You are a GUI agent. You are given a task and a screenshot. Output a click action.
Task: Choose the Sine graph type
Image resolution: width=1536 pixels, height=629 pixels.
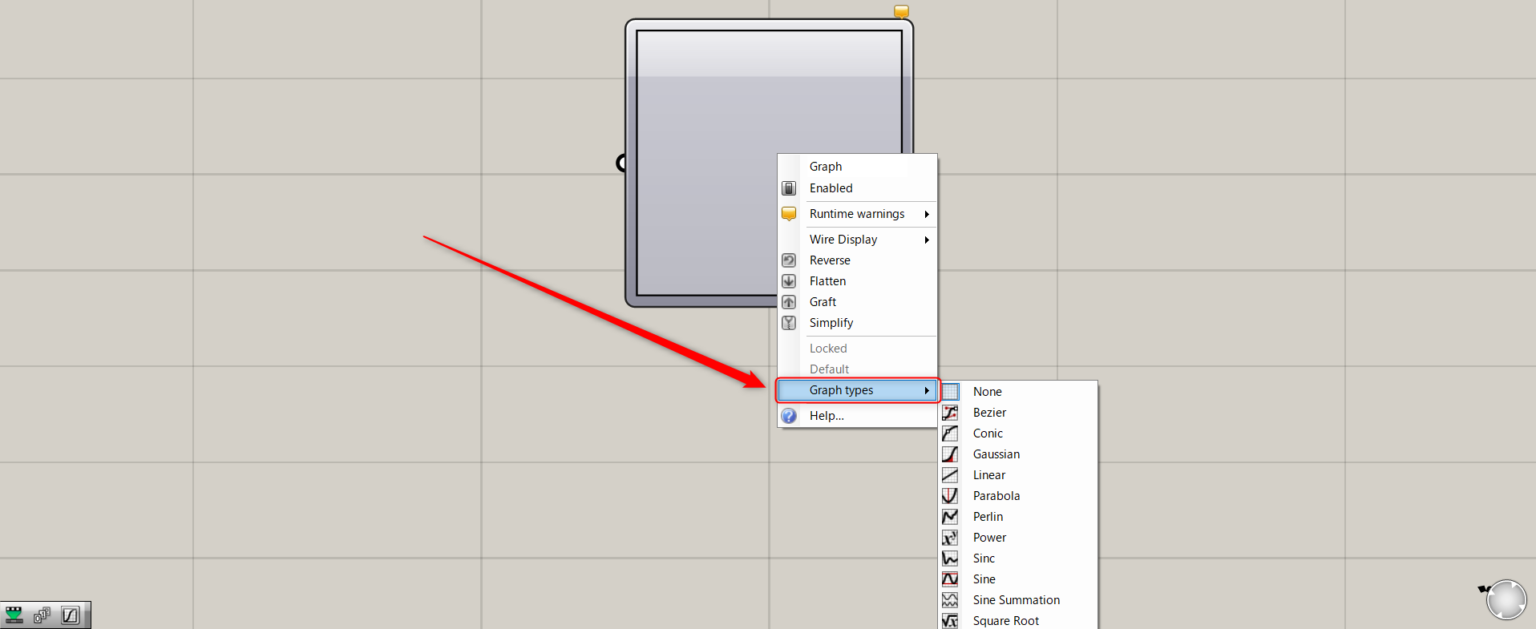[983, 580]
